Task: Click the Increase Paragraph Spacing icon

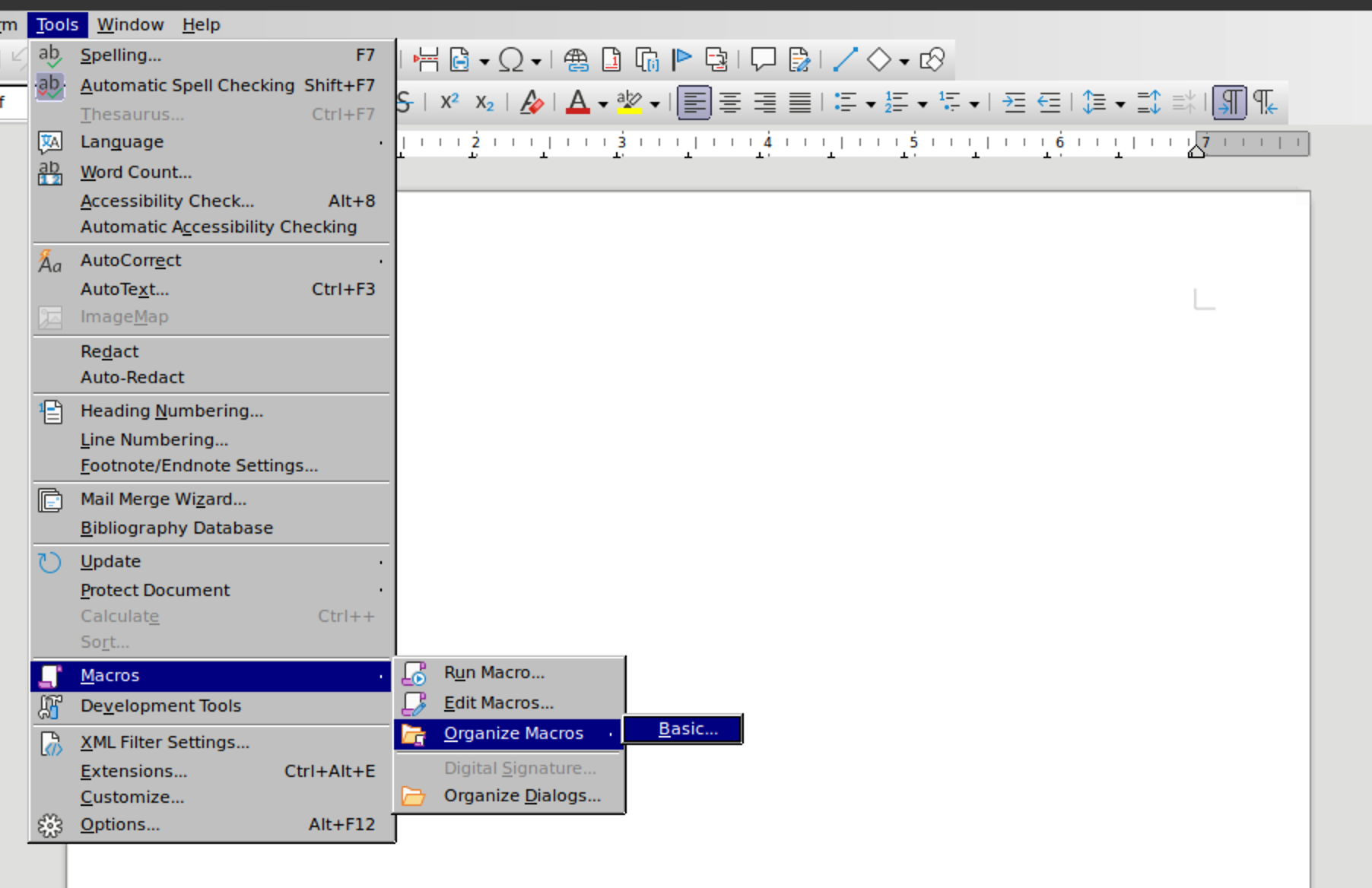Action: click(1148, 102)
